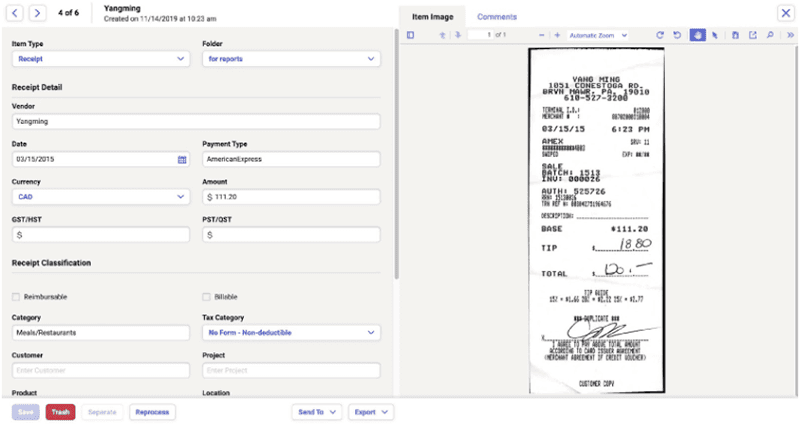800x427 pixels.
Task: Click the download document icon
Action: 735,35
